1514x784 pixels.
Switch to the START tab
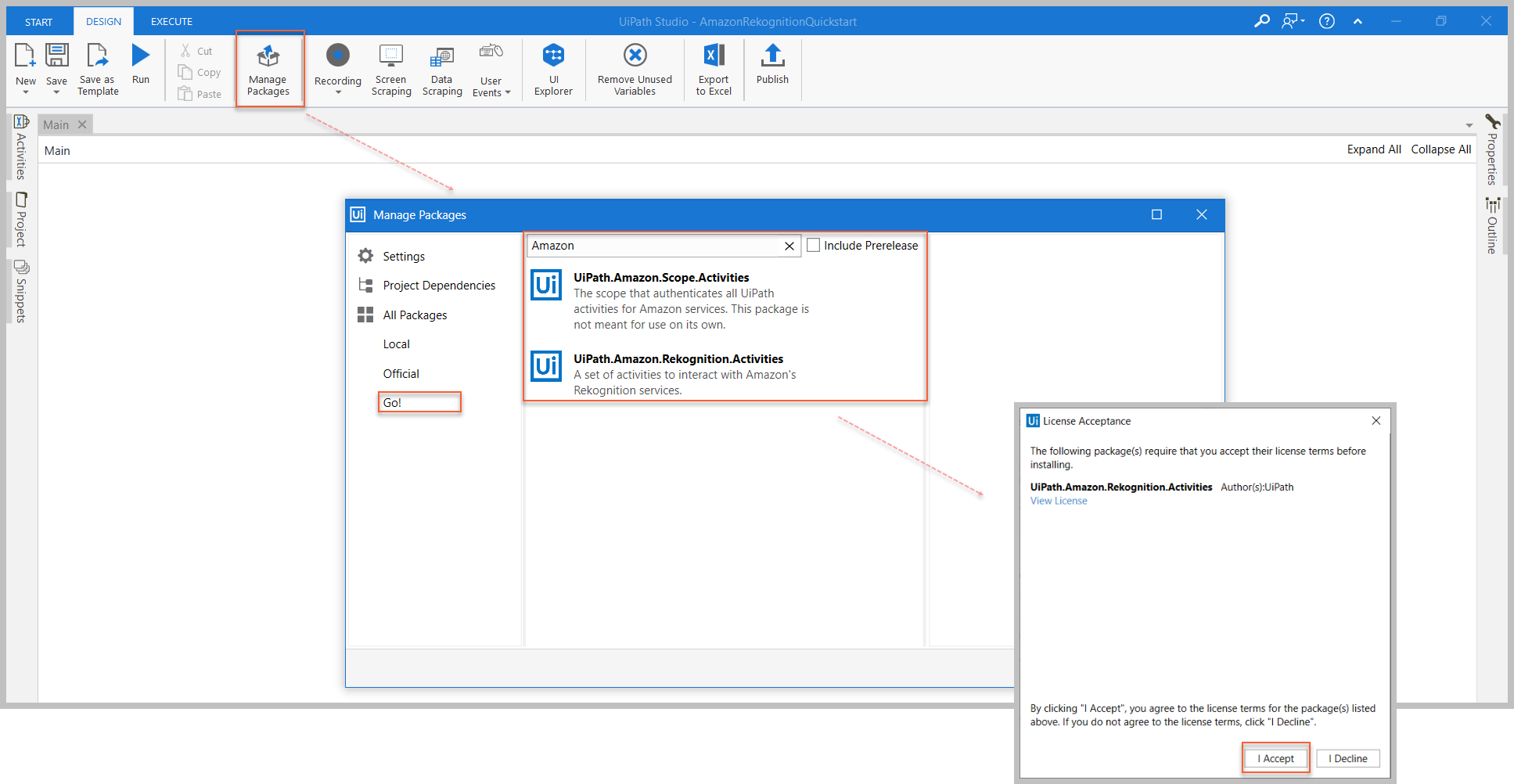[x=39, y=22]
